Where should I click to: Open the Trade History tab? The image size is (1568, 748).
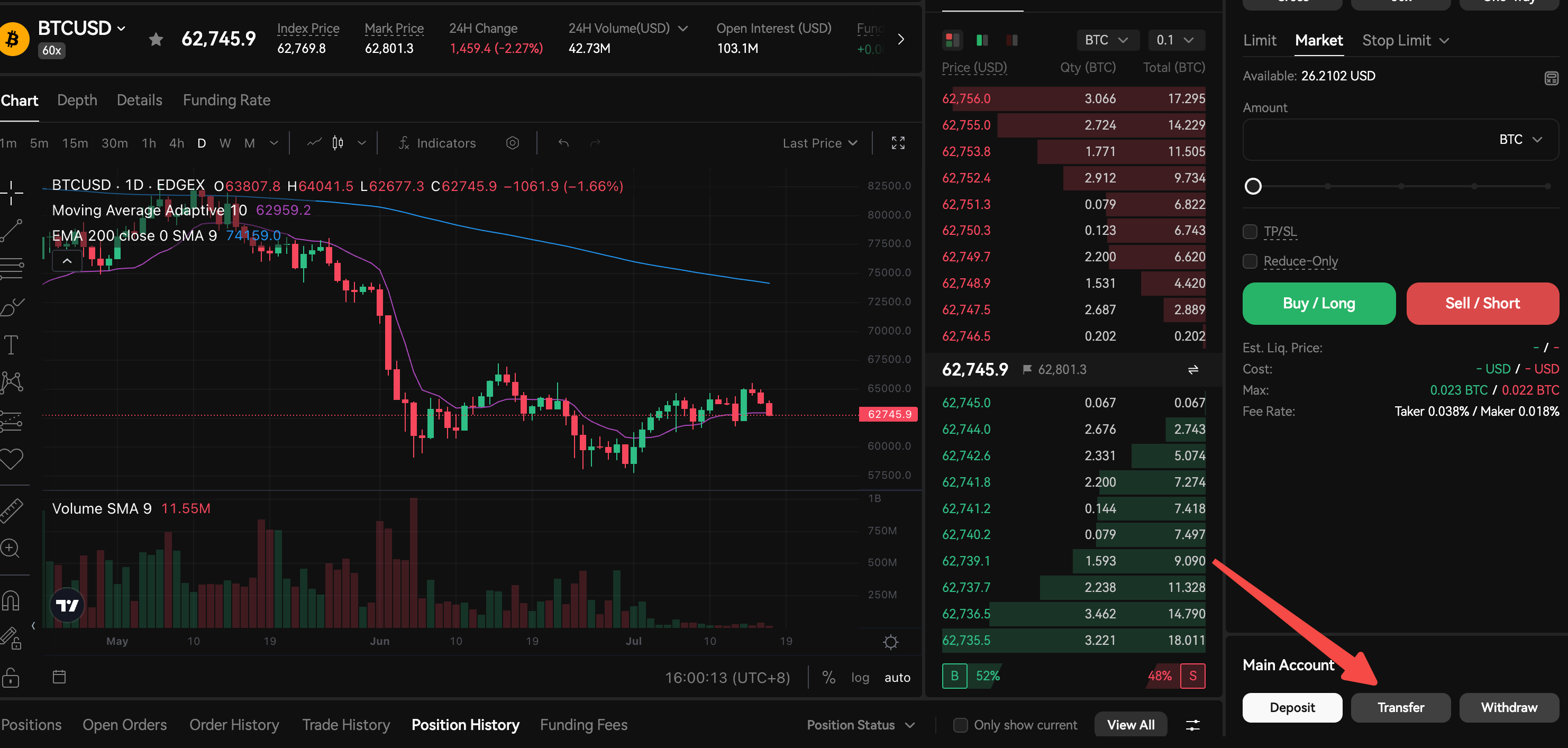point(346,725)
